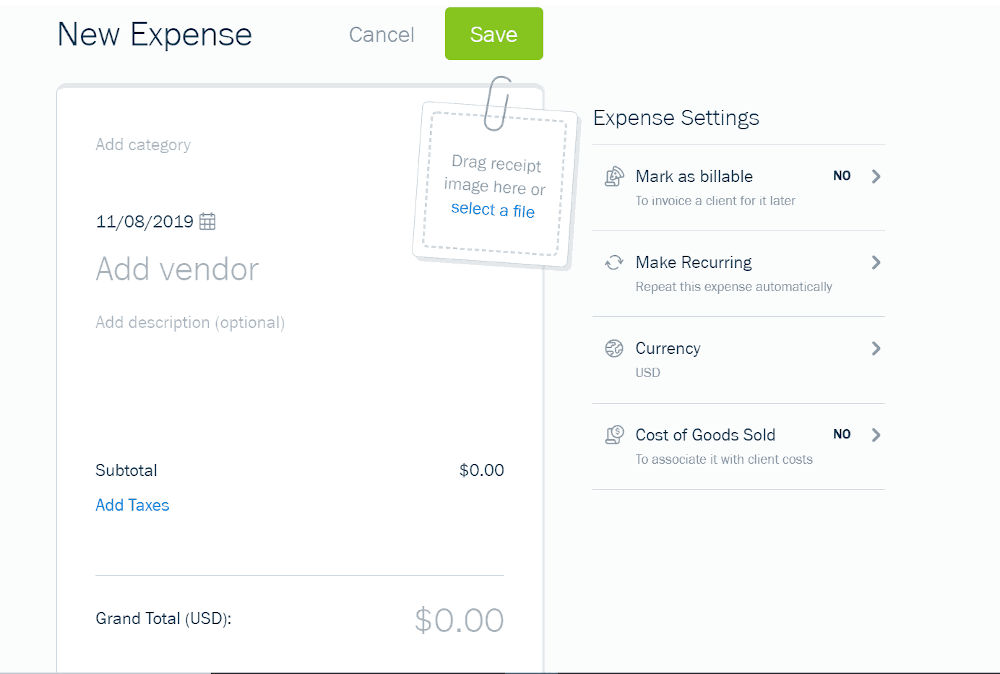Expand the Make Recurring chevron
1000x674 pixels.
point(876,263)
